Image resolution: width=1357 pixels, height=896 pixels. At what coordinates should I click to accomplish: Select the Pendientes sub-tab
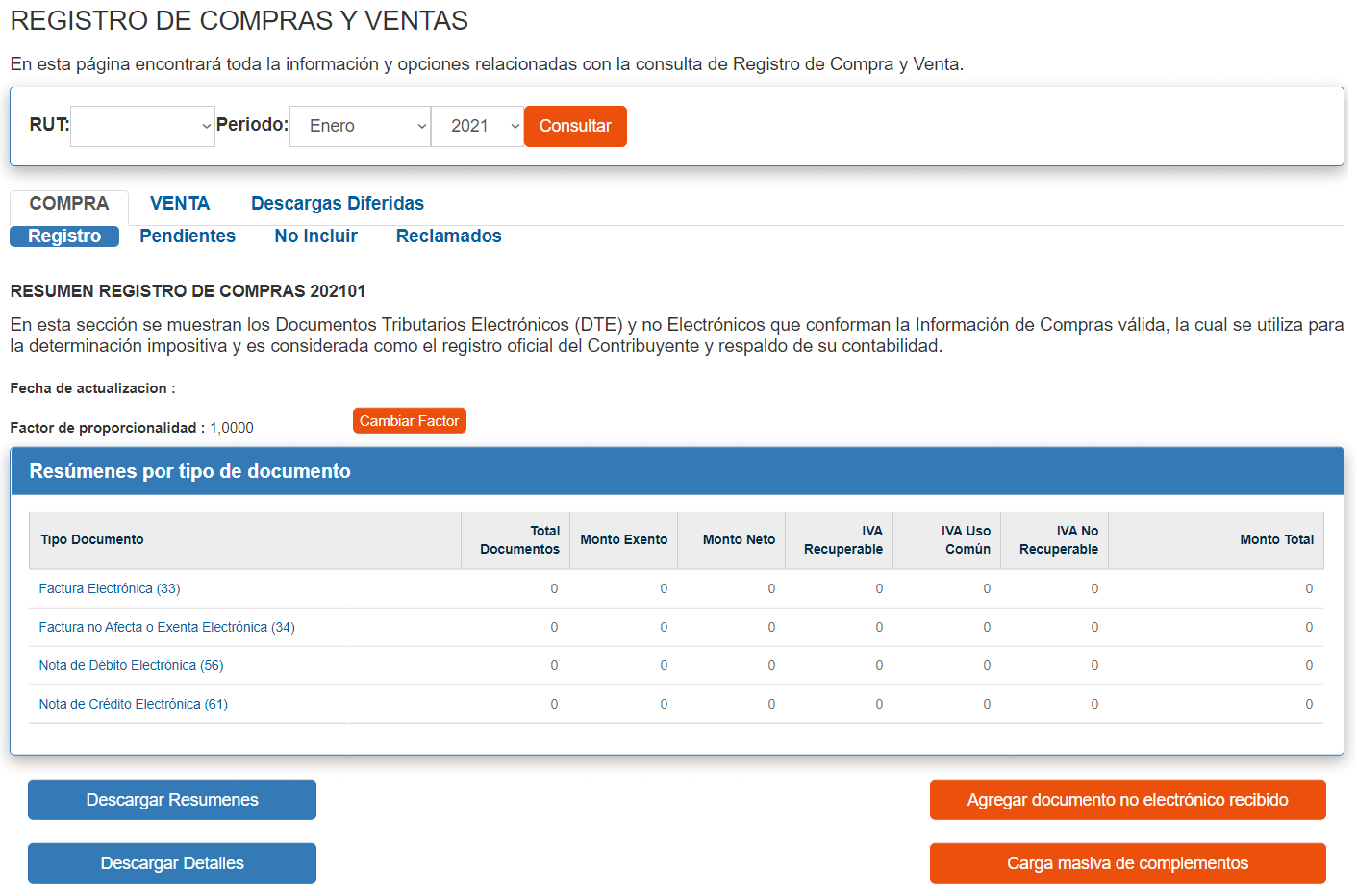click(188, 236)
